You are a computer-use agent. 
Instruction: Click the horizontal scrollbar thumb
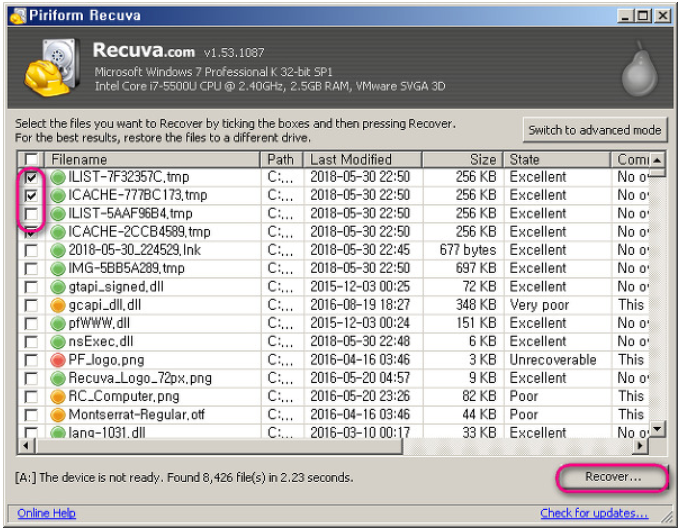click(219, 445)
